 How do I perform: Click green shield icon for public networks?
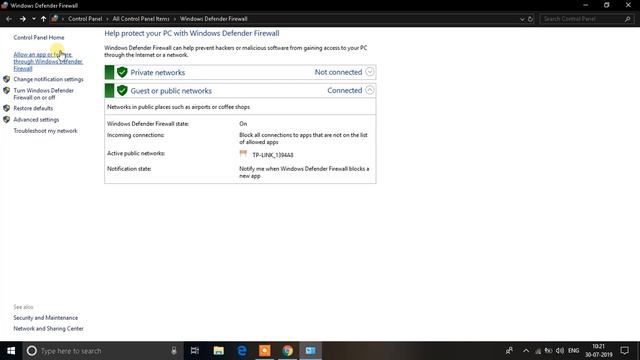pyautogui.click(x=122, y=91)
